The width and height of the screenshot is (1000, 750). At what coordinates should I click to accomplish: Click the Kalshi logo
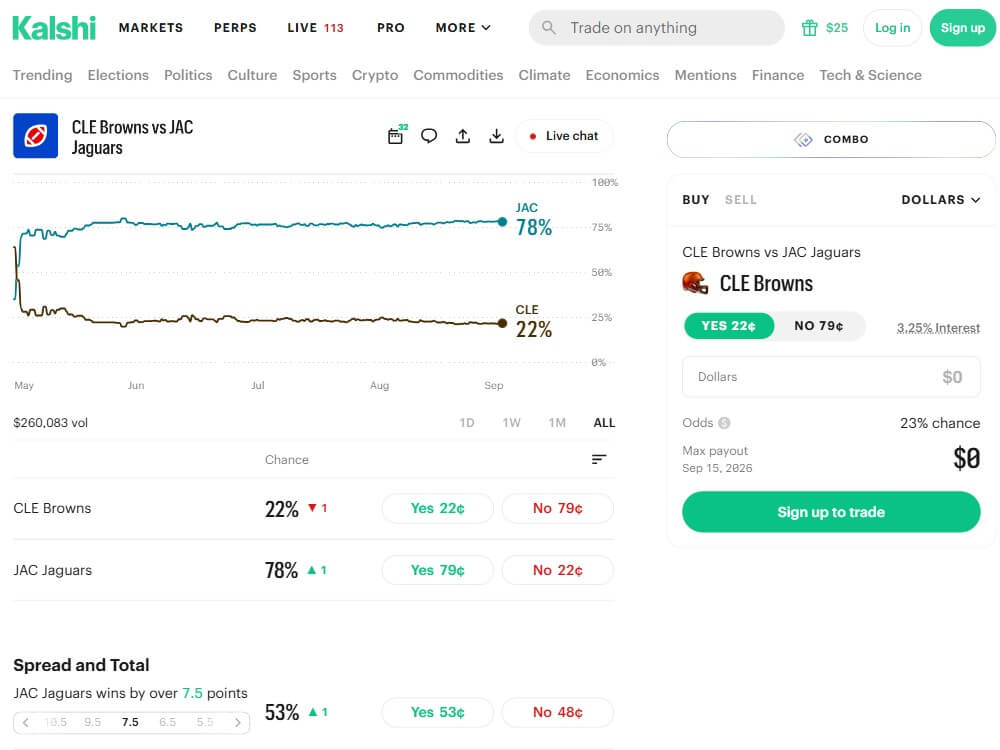click(x=54, y=28)
